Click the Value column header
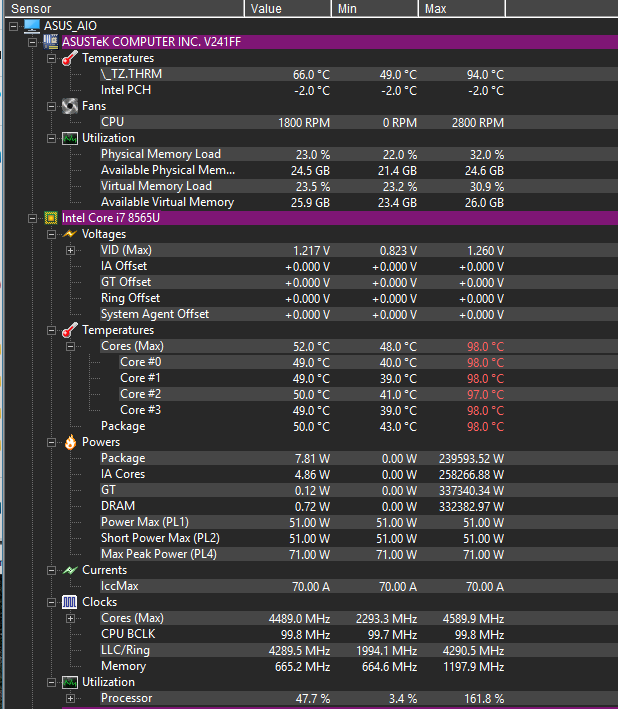 [288, 9]
